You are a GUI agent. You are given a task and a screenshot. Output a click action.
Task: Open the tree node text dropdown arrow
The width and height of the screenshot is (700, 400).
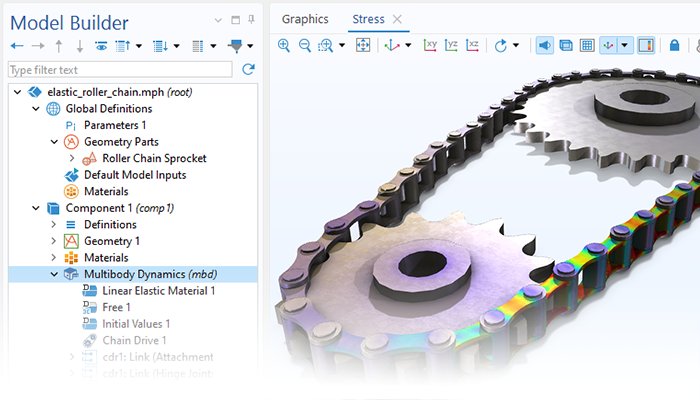(213, 46)
